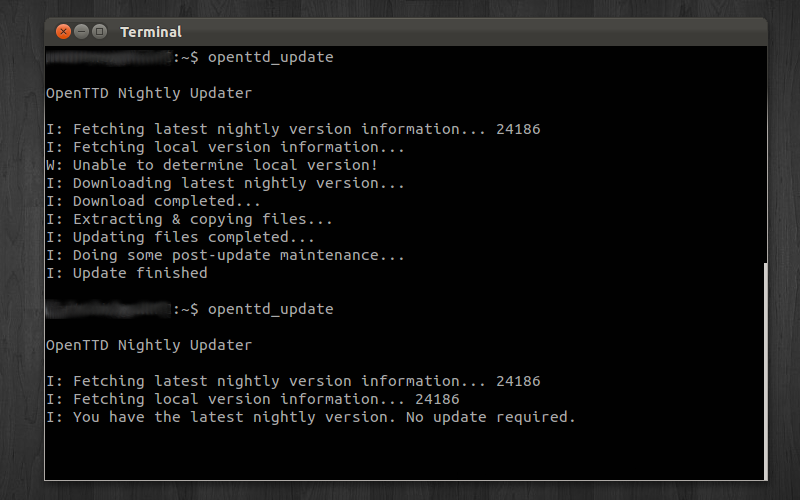Viewport: 800px width, 500px height.
Task: Close the Terminal window
Action: point(63,32)
